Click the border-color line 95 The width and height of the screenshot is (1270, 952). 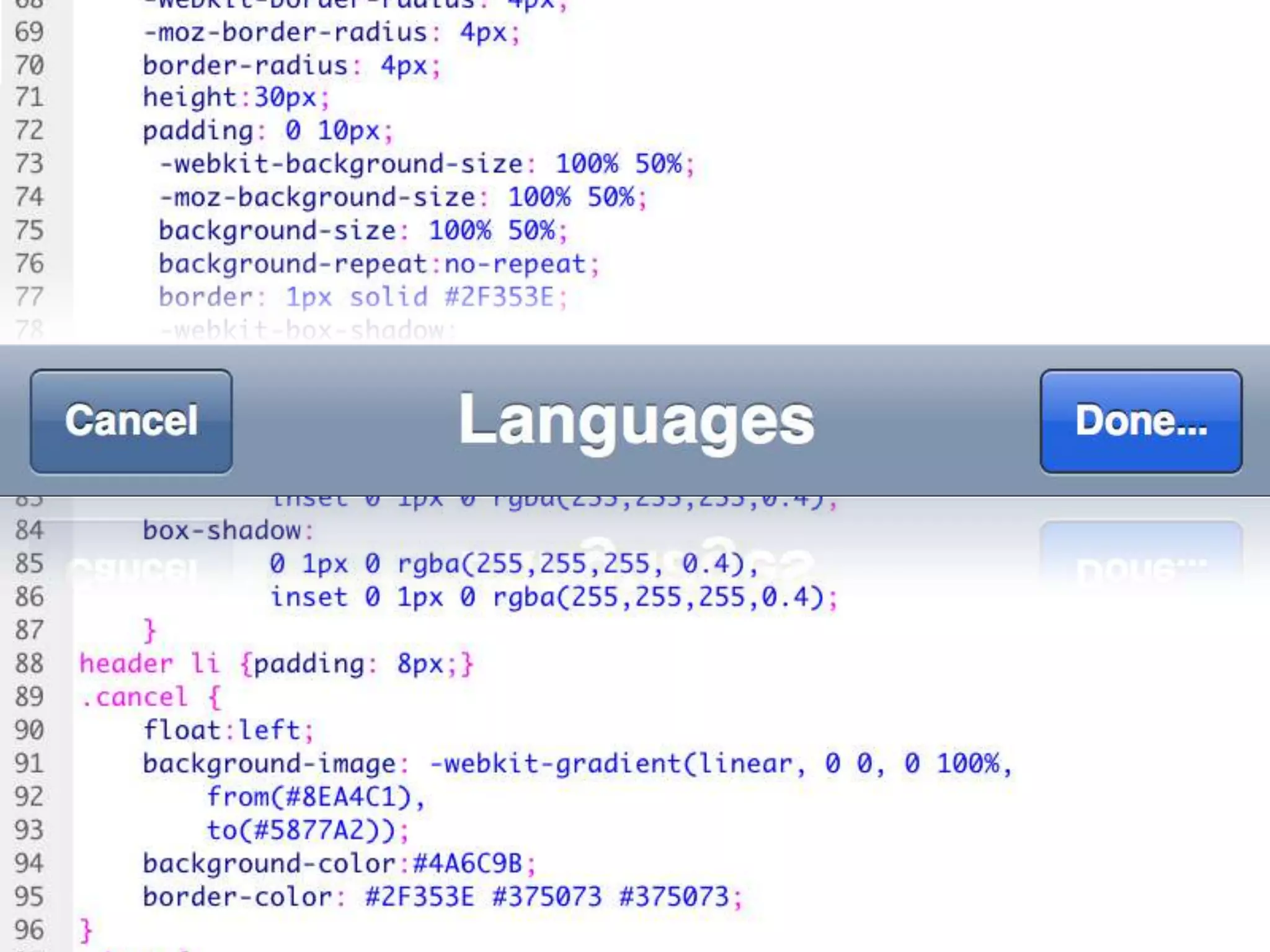coord(442,897)
